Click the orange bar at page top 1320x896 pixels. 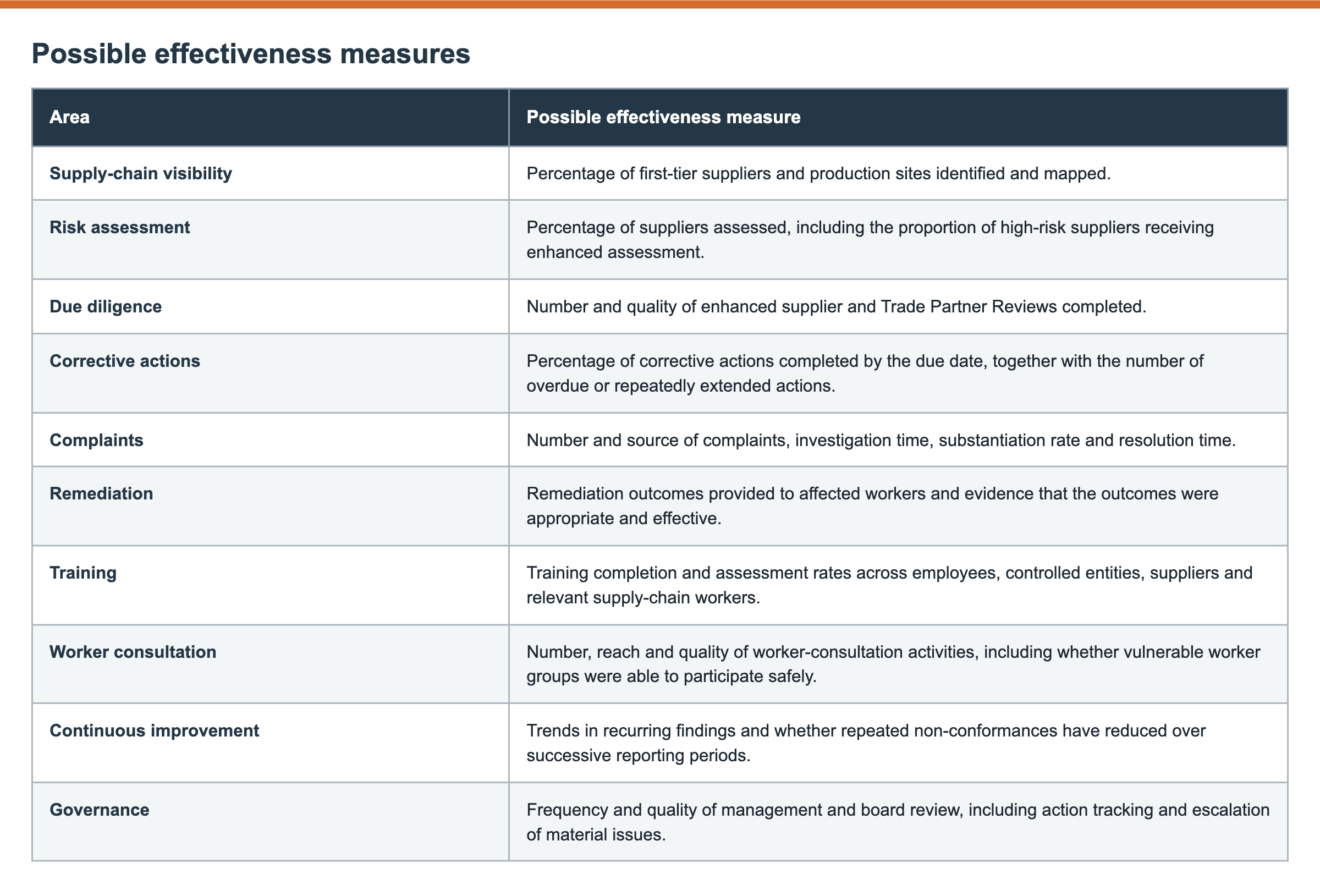[x=660, y=4]
